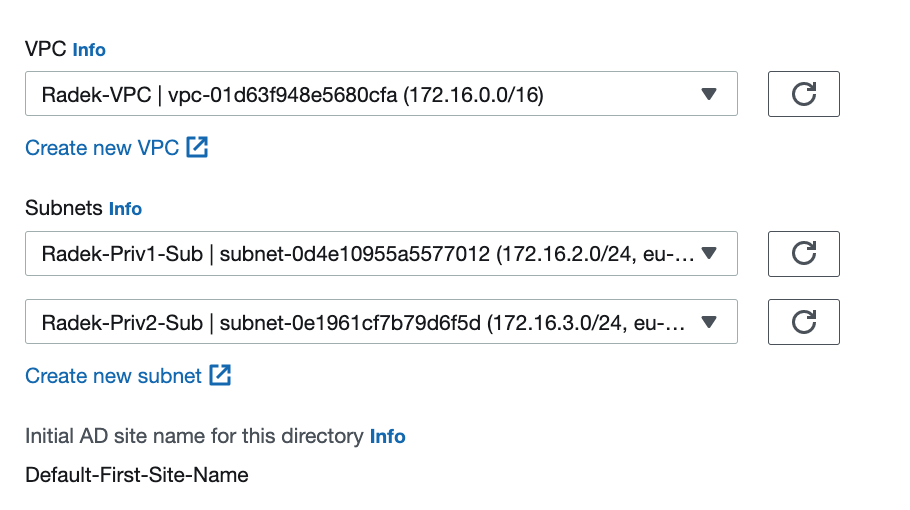Open the Info link next to Subnets
The width and height of the screenshot is (910, 510).
click(x=125, y=209)
